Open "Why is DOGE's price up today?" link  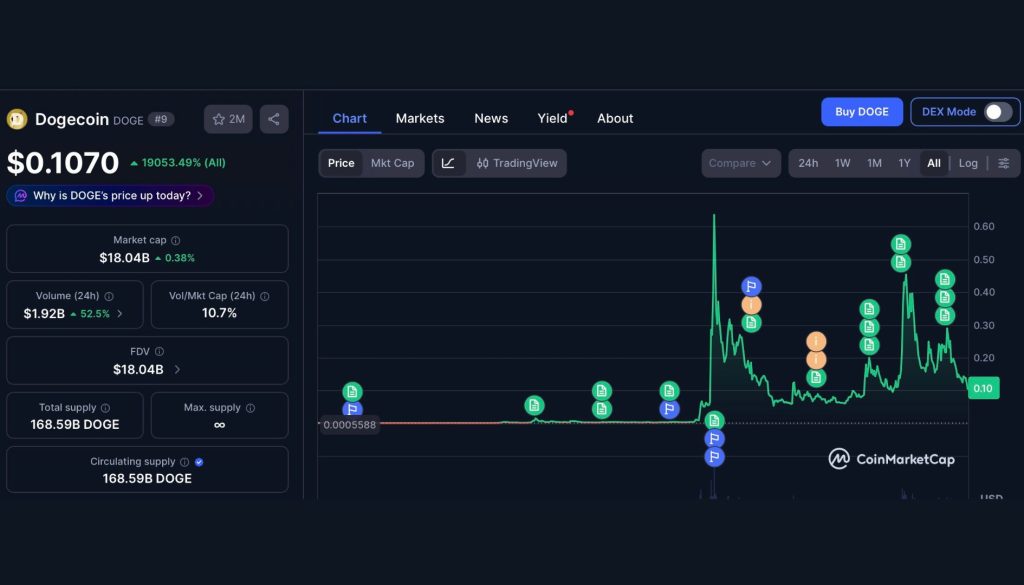pyautogui.click(x=110, y=195)
